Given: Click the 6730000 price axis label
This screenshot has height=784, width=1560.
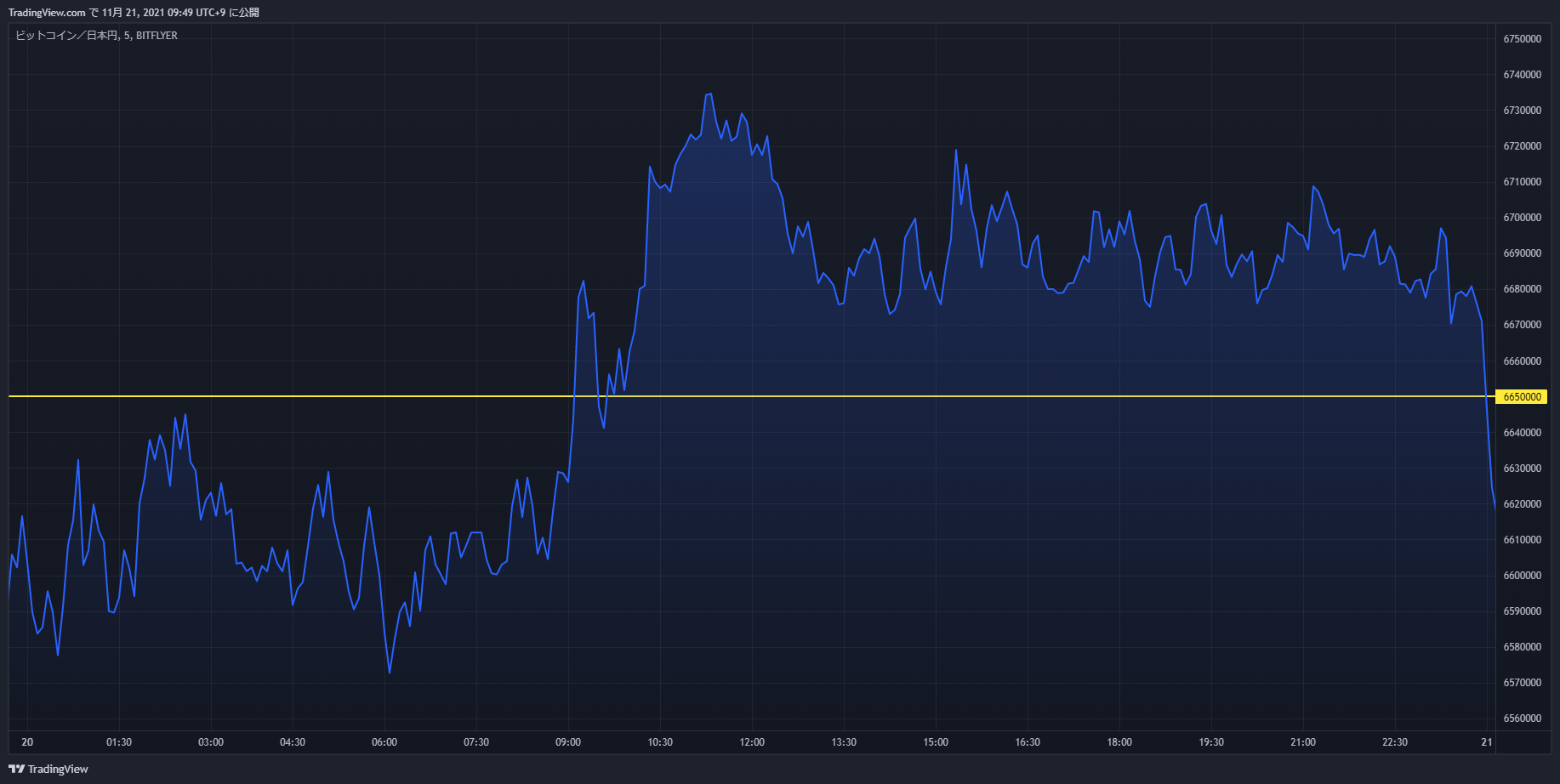Looking at the screenshot, I should 1523,111.
